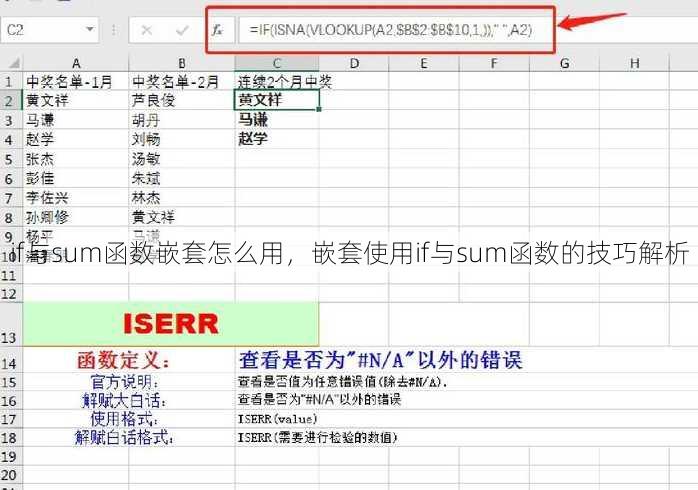Click cell containing 朱斌
Image resolution: width=698 pixels, height=490 pixels.
182,178
